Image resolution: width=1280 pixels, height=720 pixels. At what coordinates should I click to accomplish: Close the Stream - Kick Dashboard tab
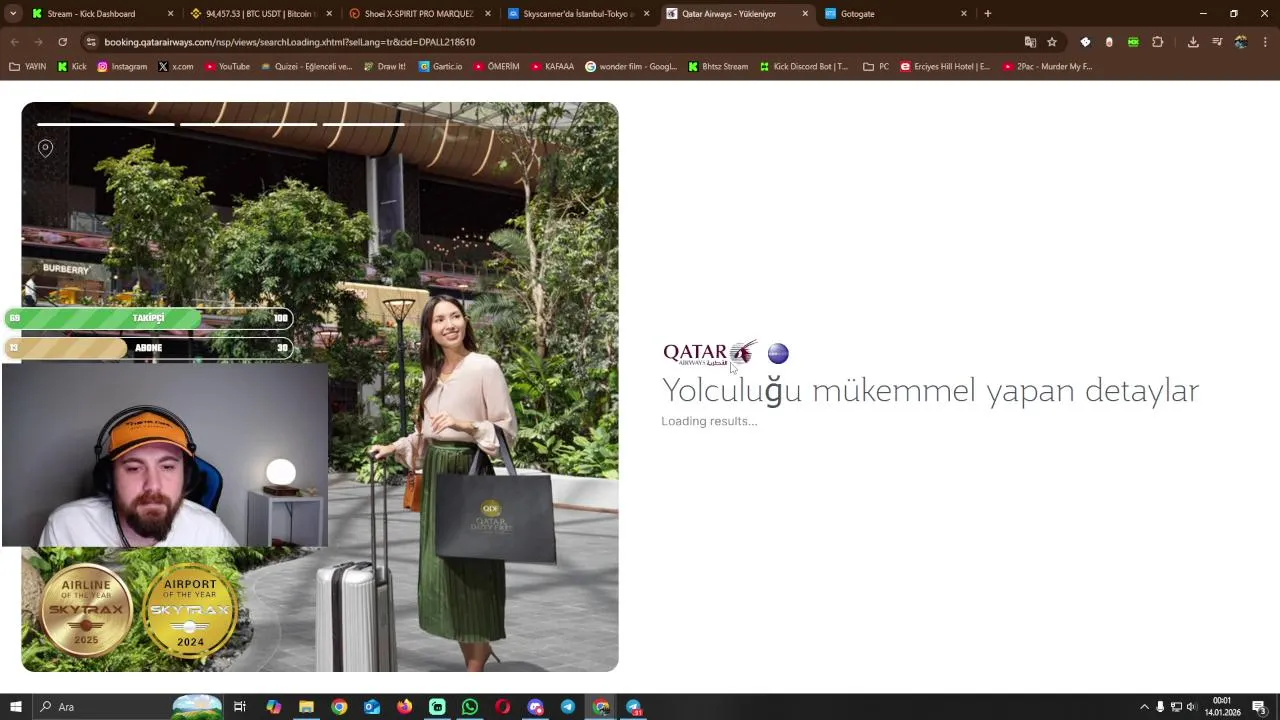170,14
